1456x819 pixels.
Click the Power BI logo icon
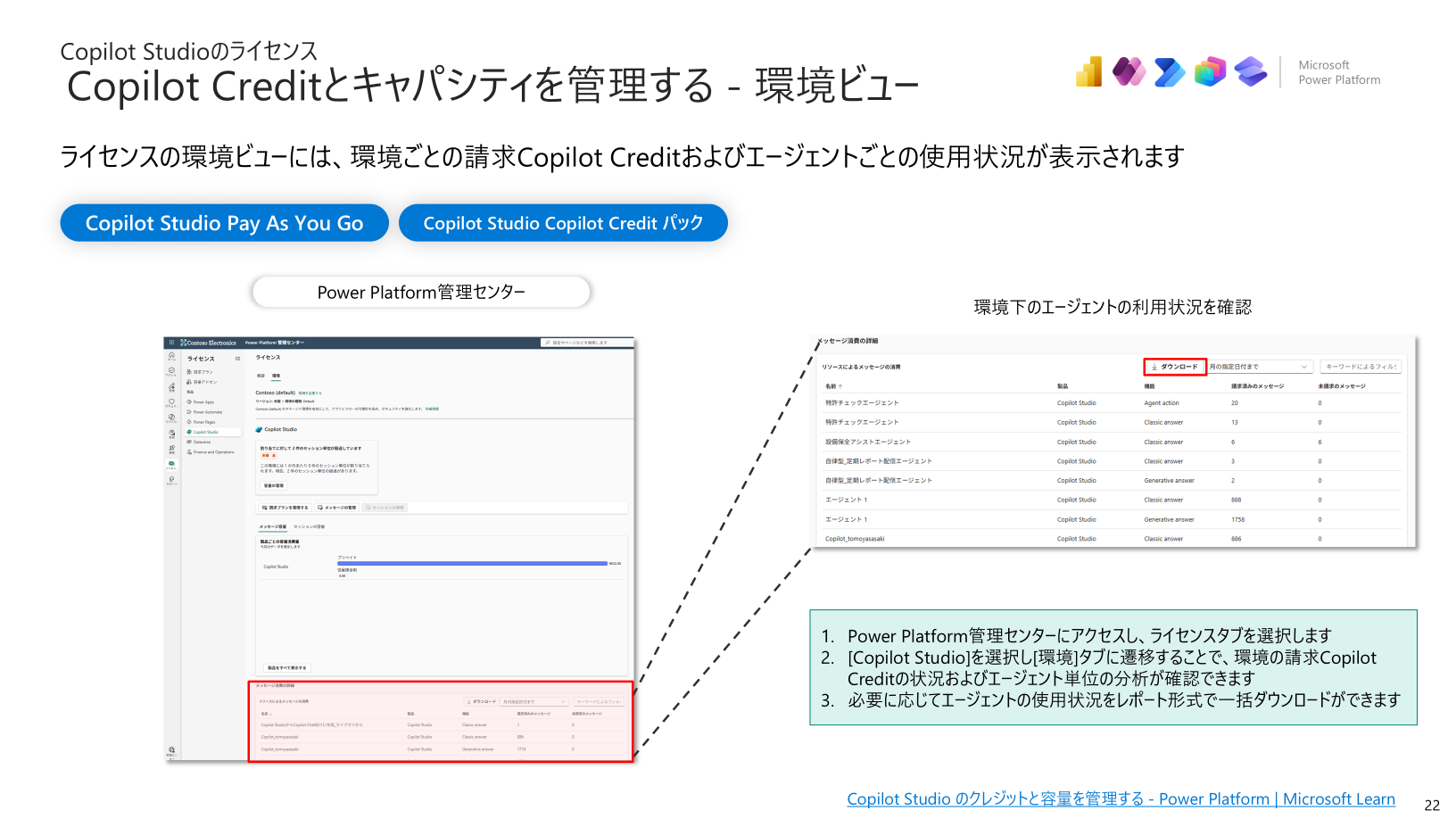1089,72
